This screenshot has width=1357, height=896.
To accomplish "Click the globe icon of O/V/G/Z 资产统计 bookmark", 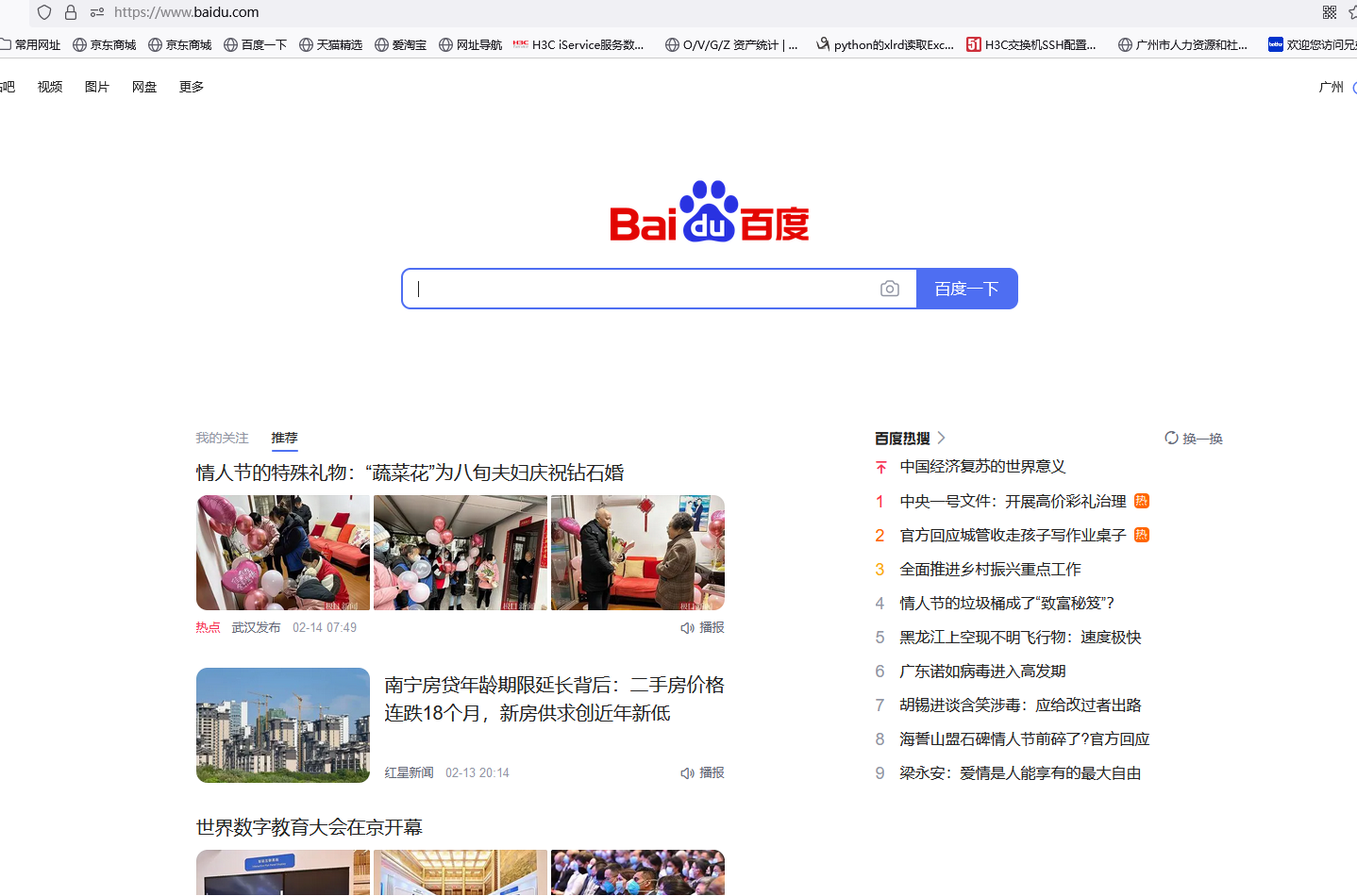I will 672,44.
